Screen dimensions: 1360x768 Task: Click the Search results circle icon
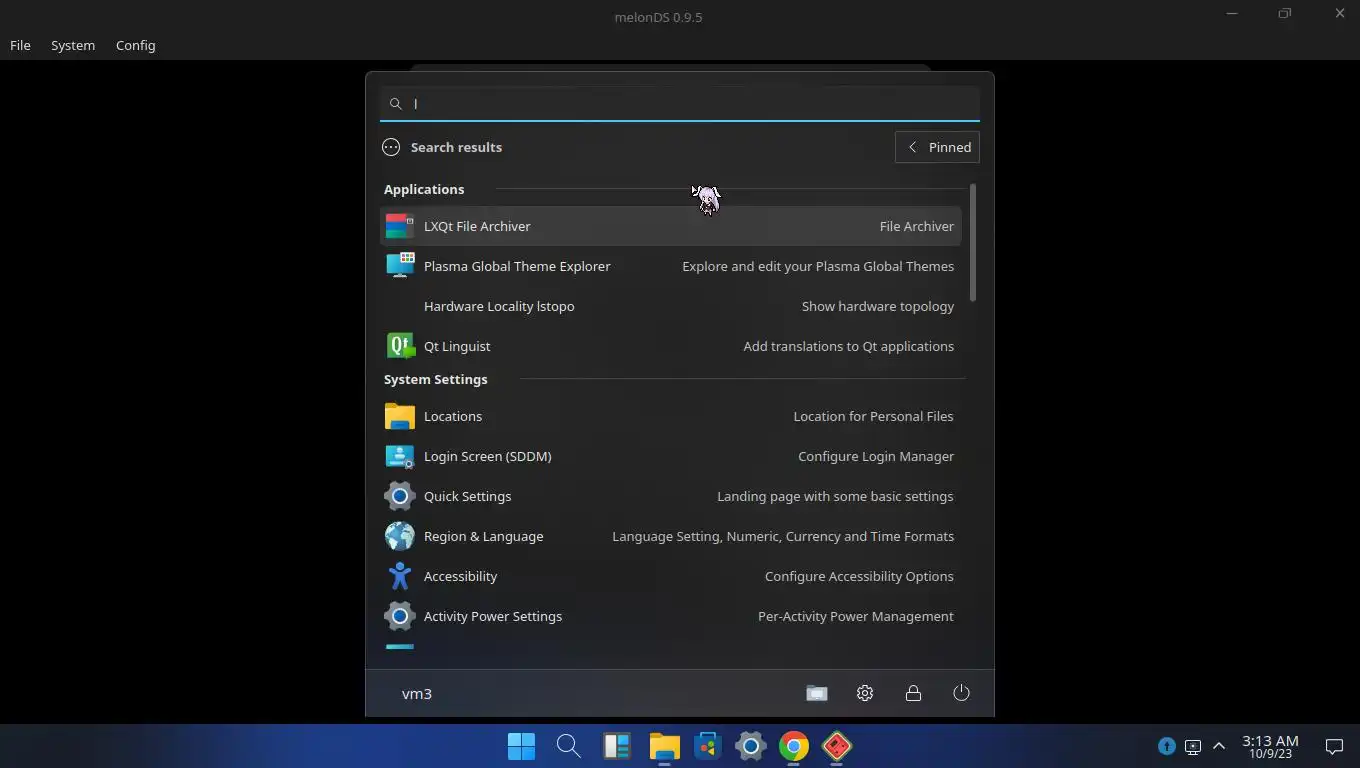pyautogui.click(x=391, y=147)
